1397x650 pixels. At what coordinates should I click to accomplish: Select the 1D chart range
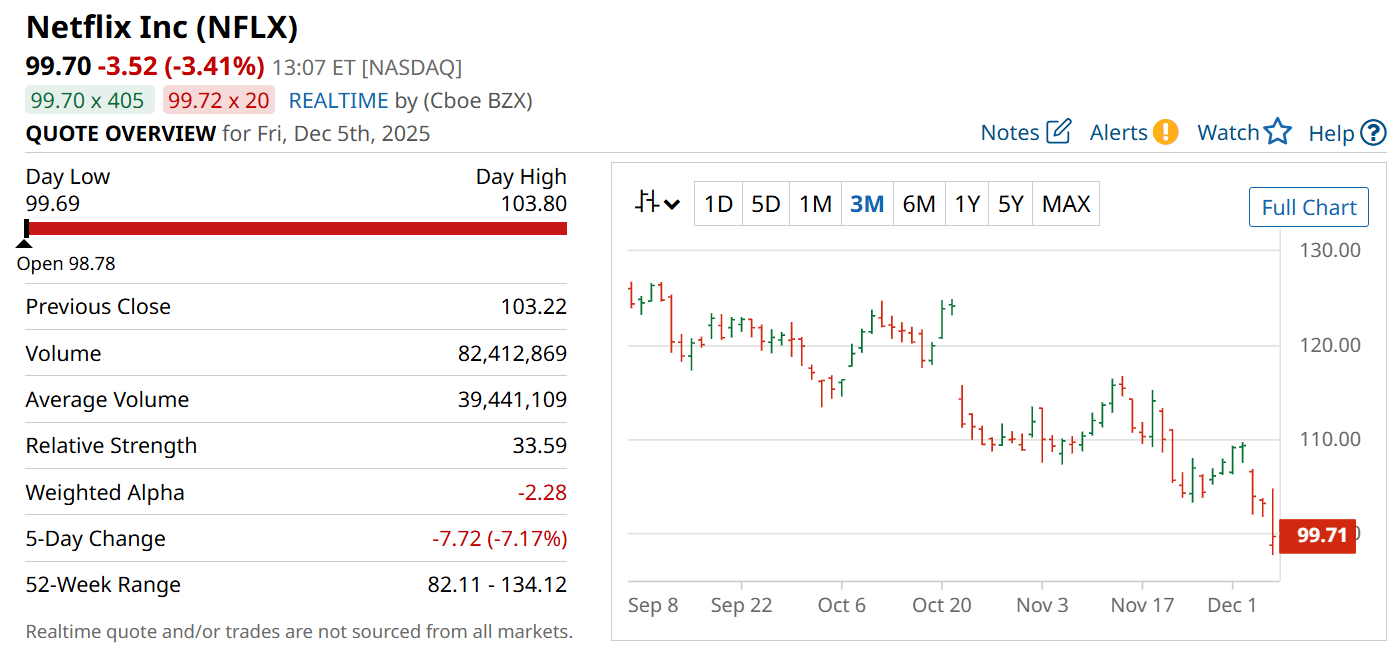[718, 204]
